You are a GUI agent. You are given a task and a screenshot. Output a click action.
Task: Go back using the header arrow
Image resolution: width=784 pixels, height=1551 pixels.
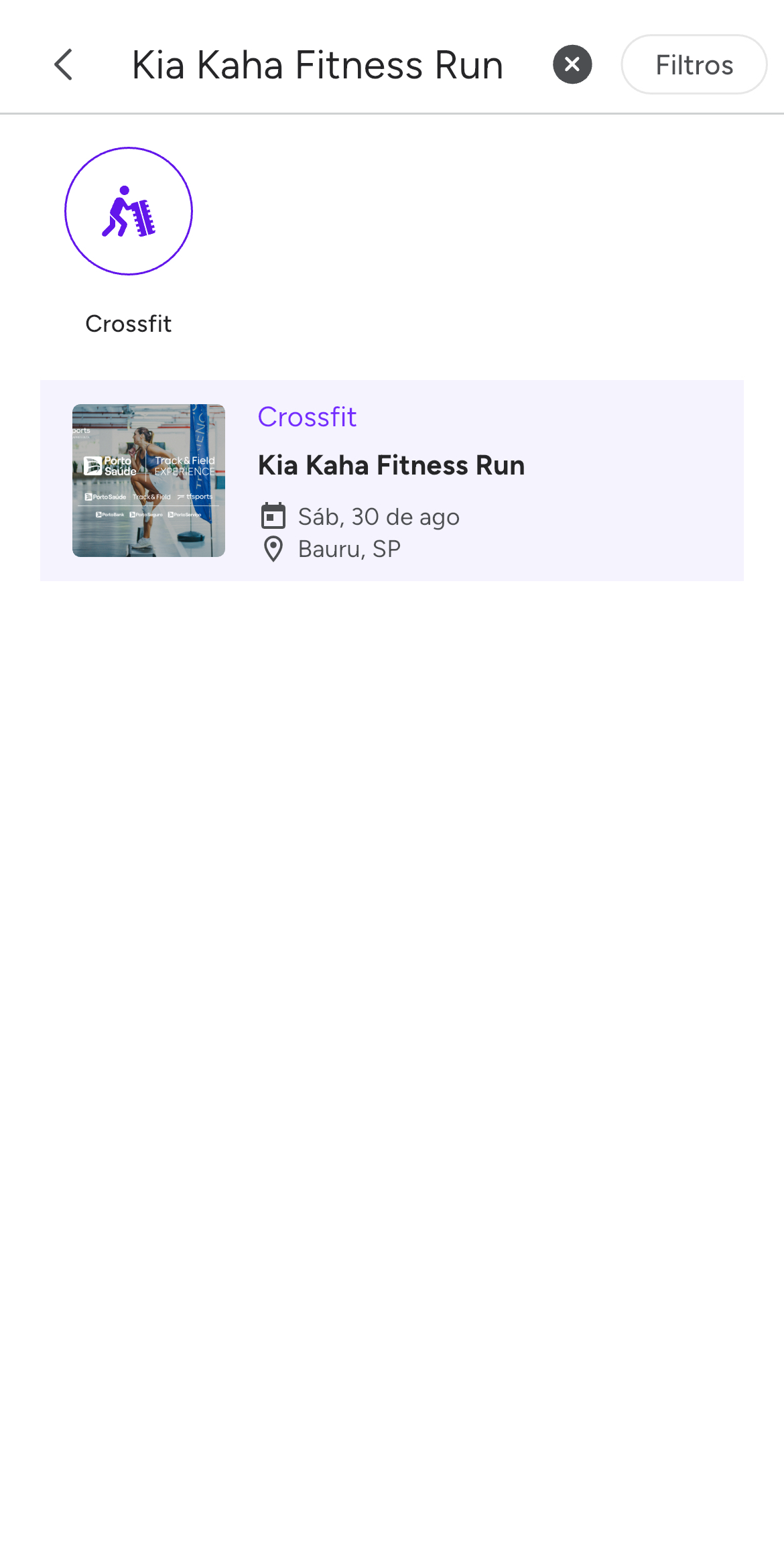pyautogui.click(x=64, y=65)
